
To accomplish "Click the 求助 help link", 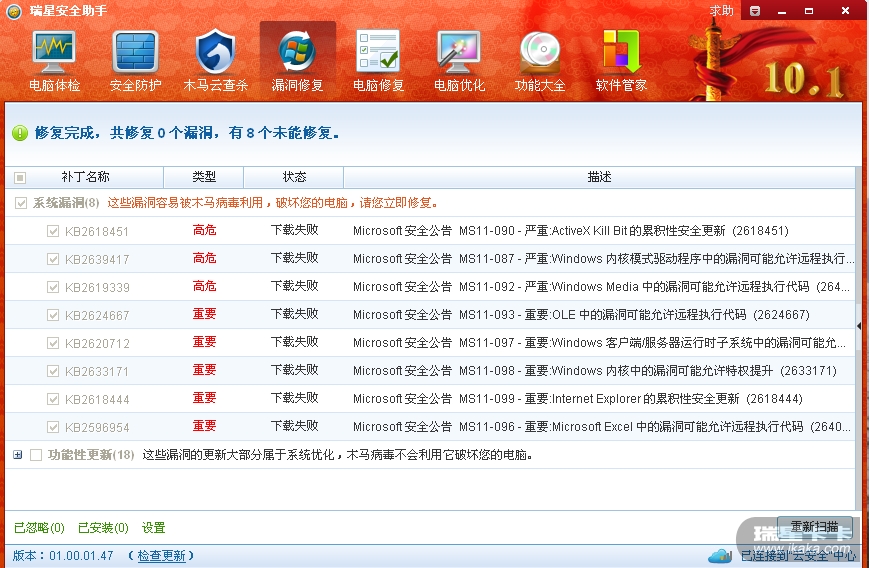I will click(721, 11).
